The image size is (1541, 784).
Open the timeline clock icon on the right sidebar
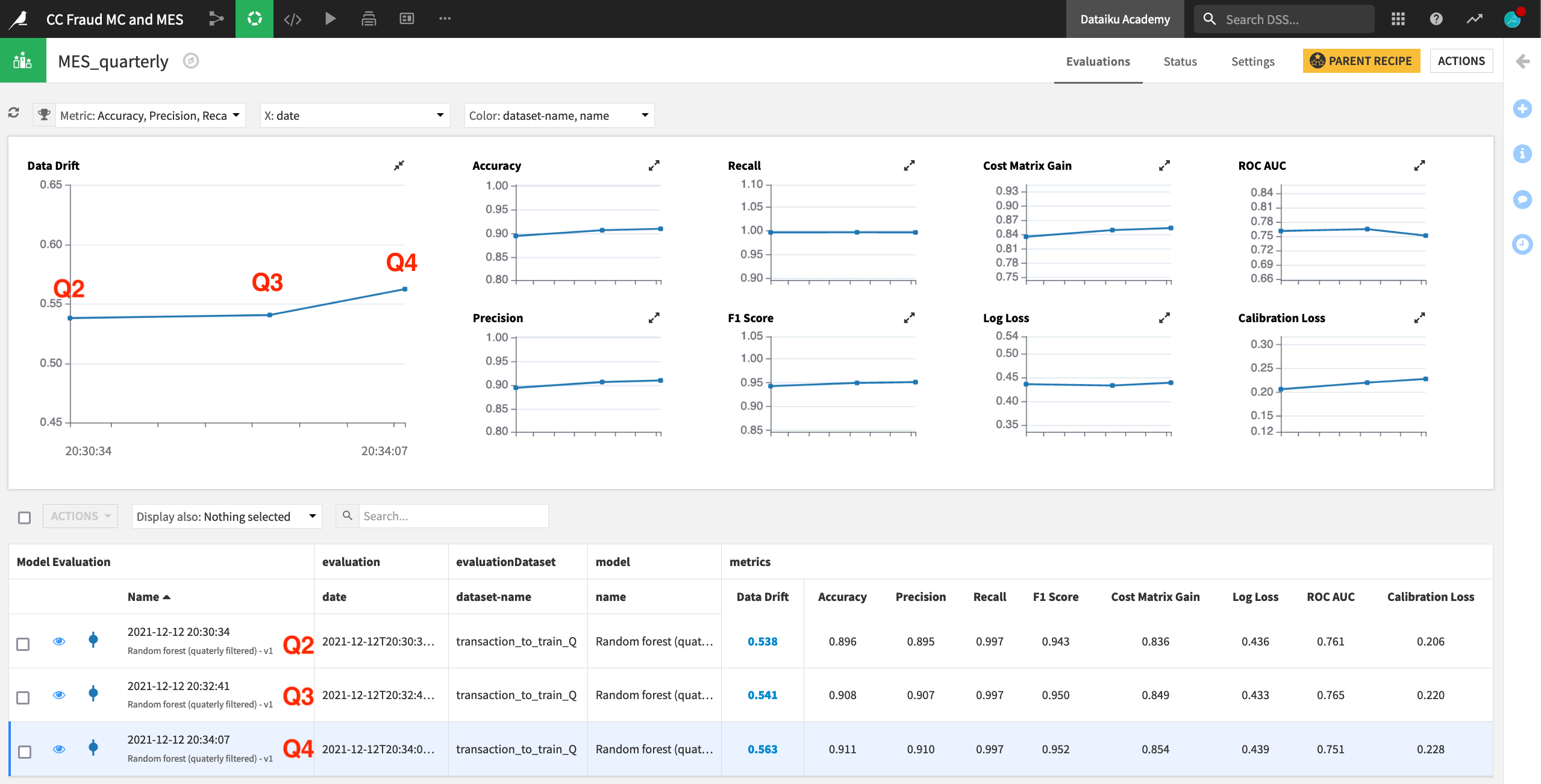[x=1523, y=244]
